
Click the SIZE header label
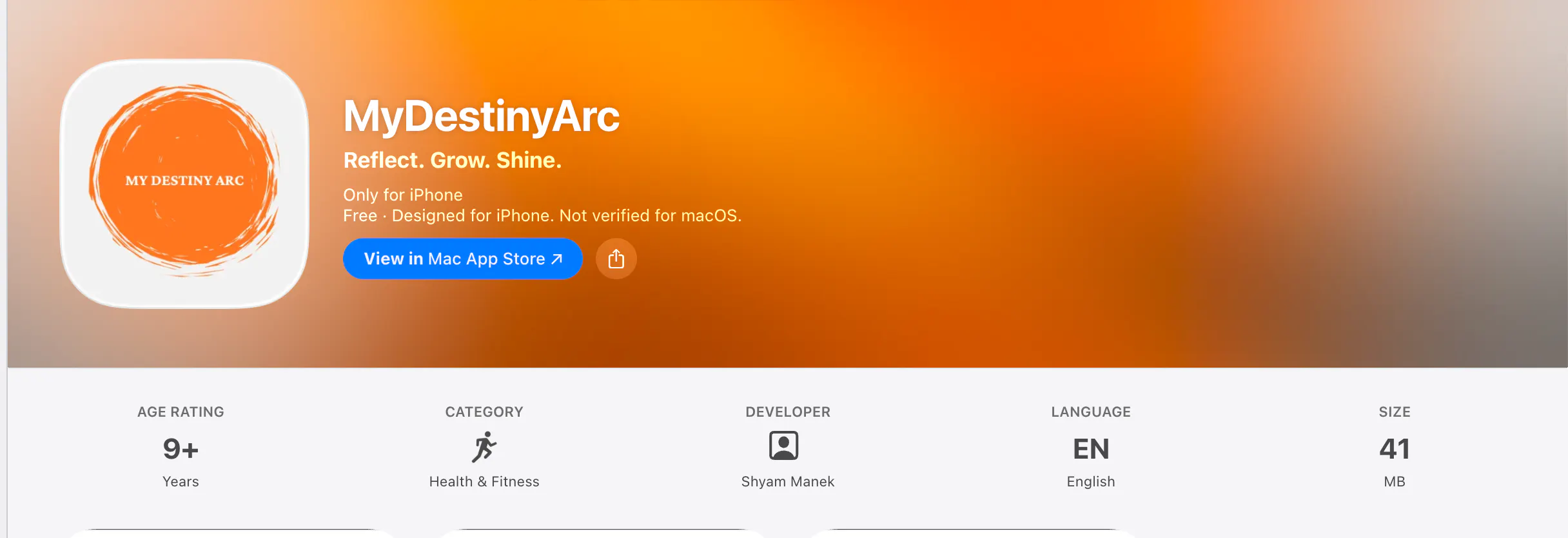click(x=1395, y=412)
